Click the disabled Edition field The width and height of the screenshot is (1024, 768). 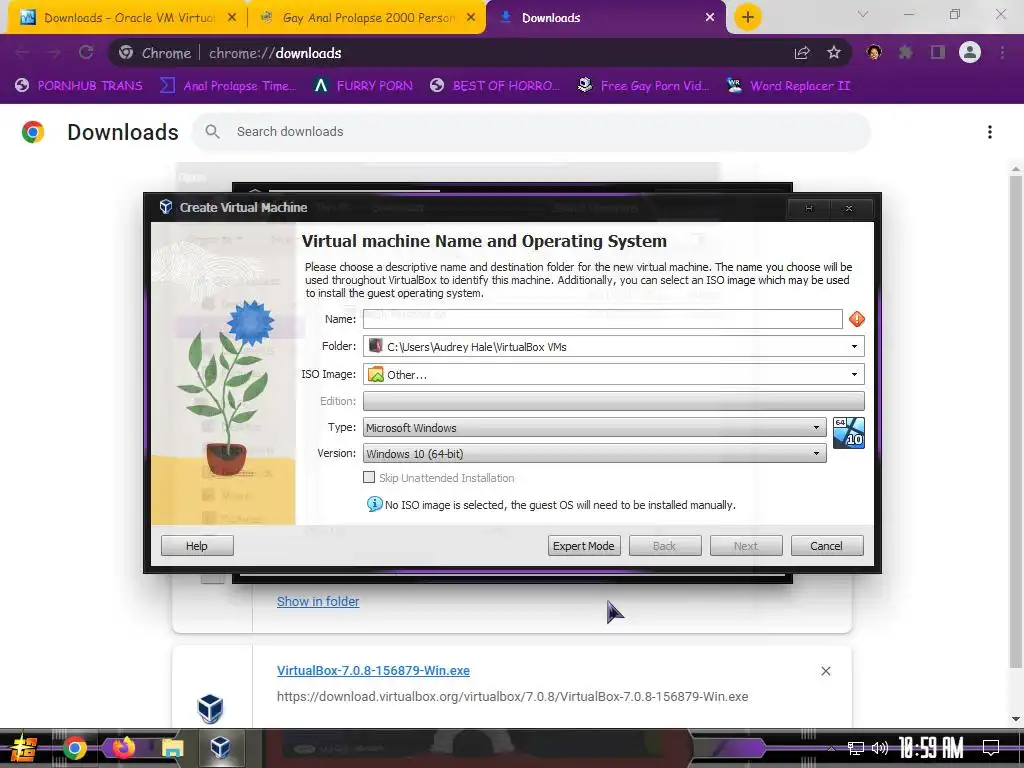coord(613,401)
